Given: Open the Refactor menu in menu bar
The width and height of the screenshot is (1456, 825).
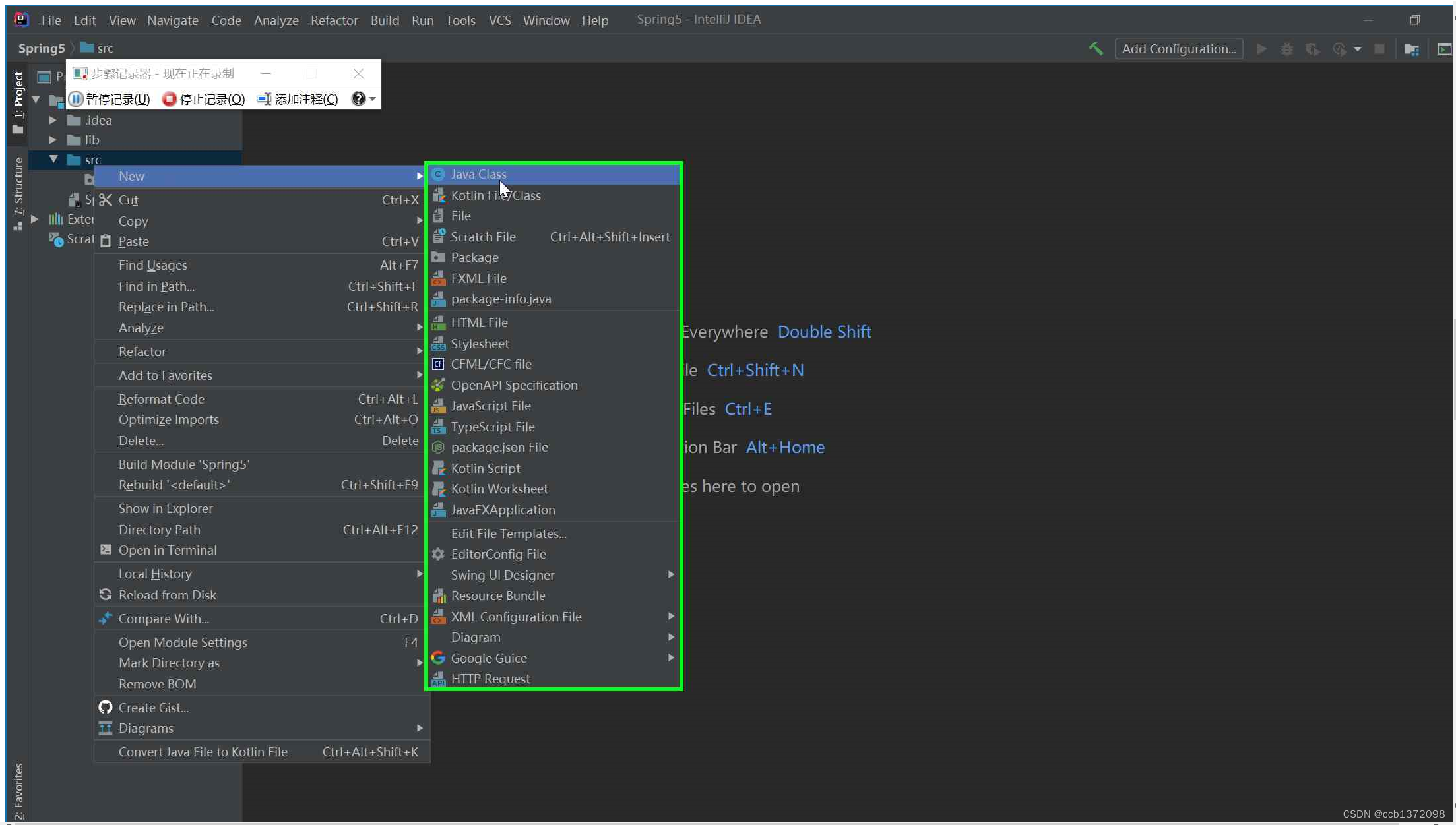Looking at the screenshot, I should (x=334, y=20).
